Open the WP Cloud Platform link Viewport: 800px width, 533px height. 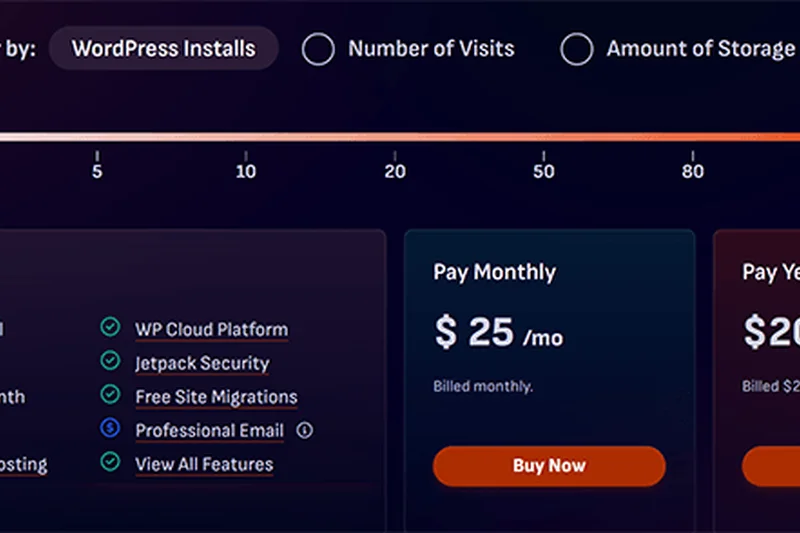211,329
